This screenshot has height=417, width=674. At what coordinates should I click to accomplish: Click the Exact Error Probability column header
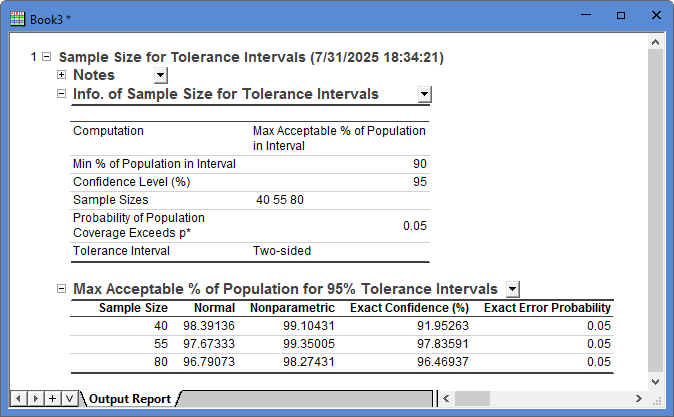547,308
